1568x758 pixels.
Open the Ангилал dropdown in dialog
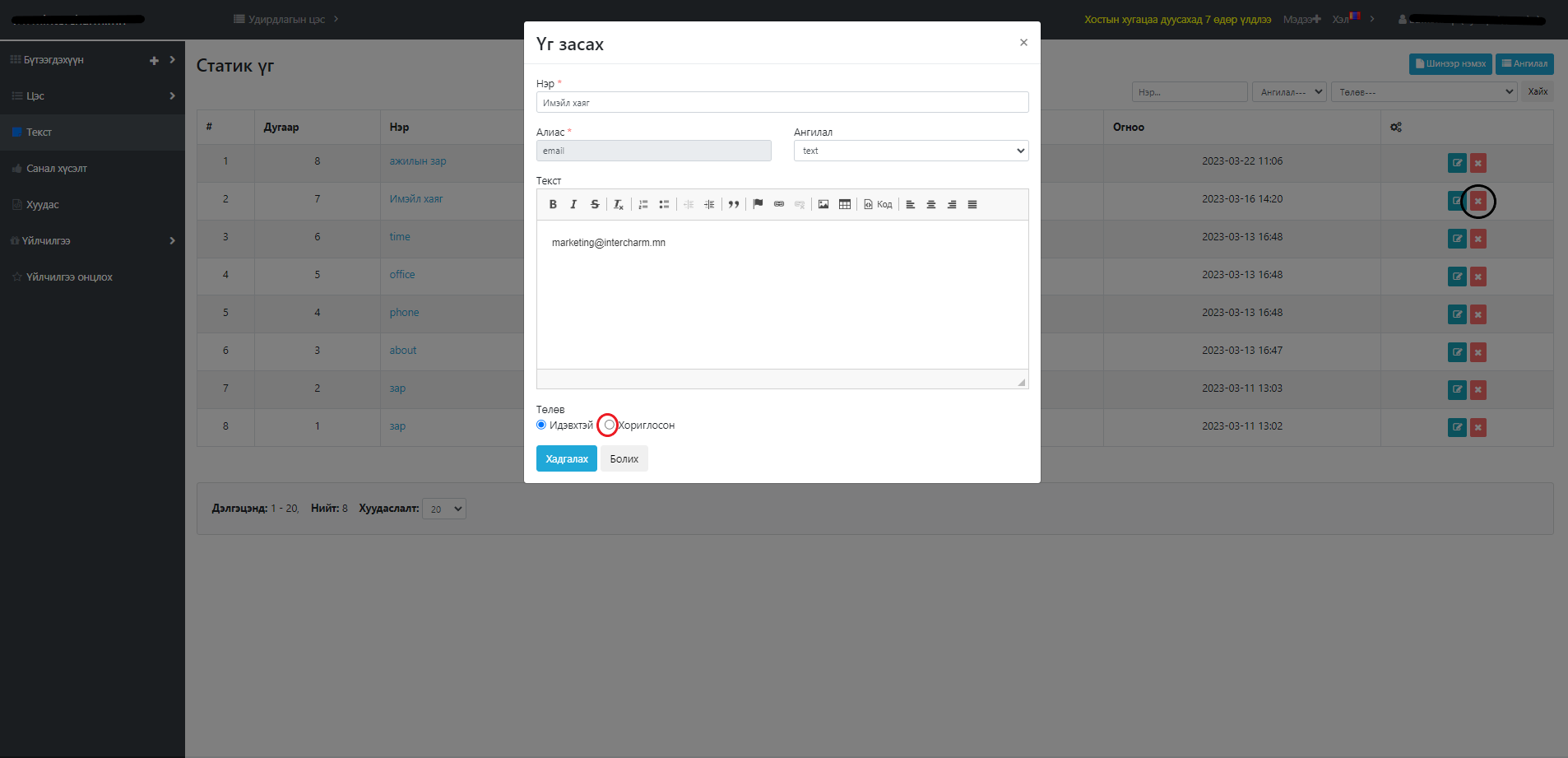[911, 151]
